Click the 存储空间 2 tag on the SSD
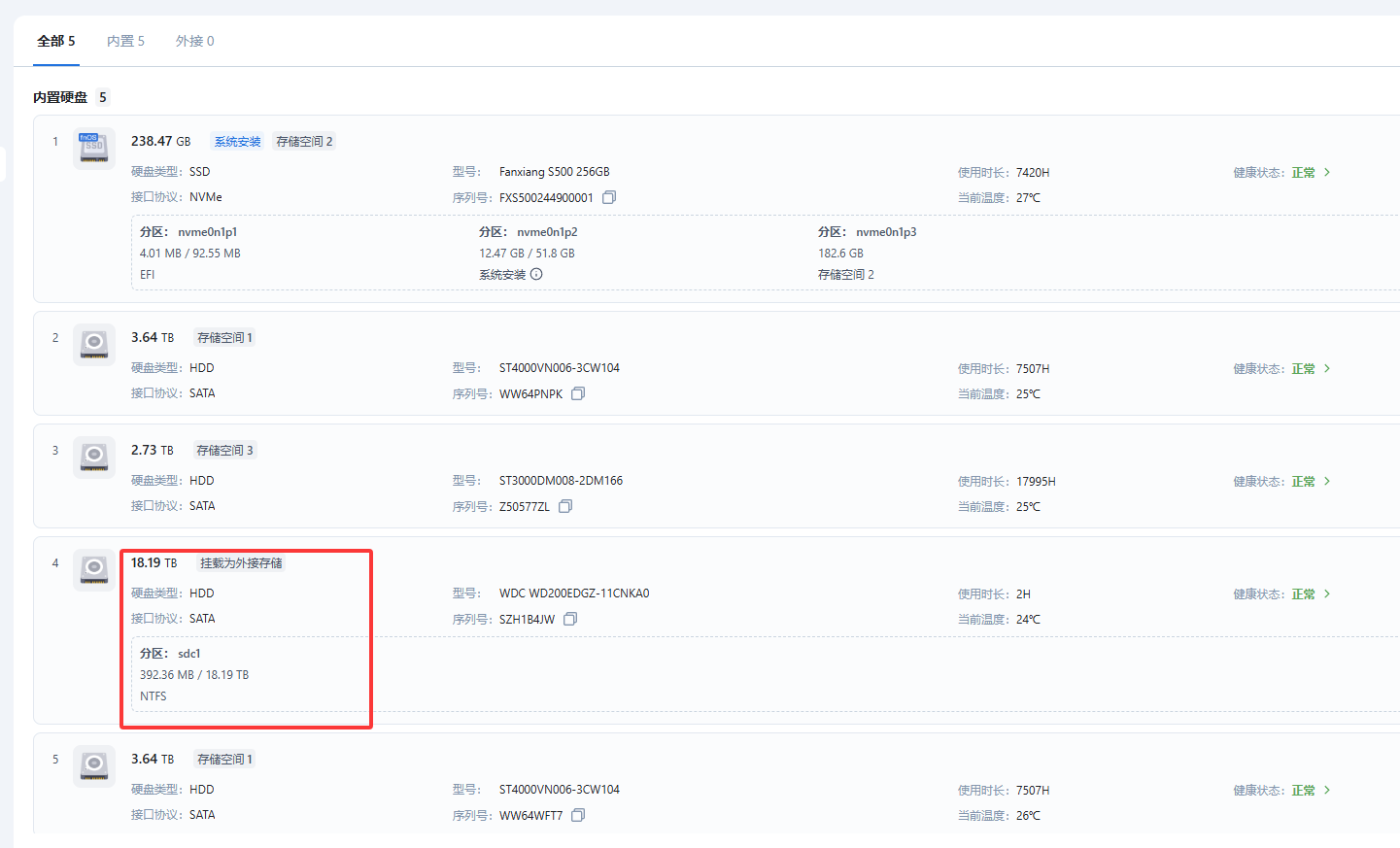 [304, 142]
